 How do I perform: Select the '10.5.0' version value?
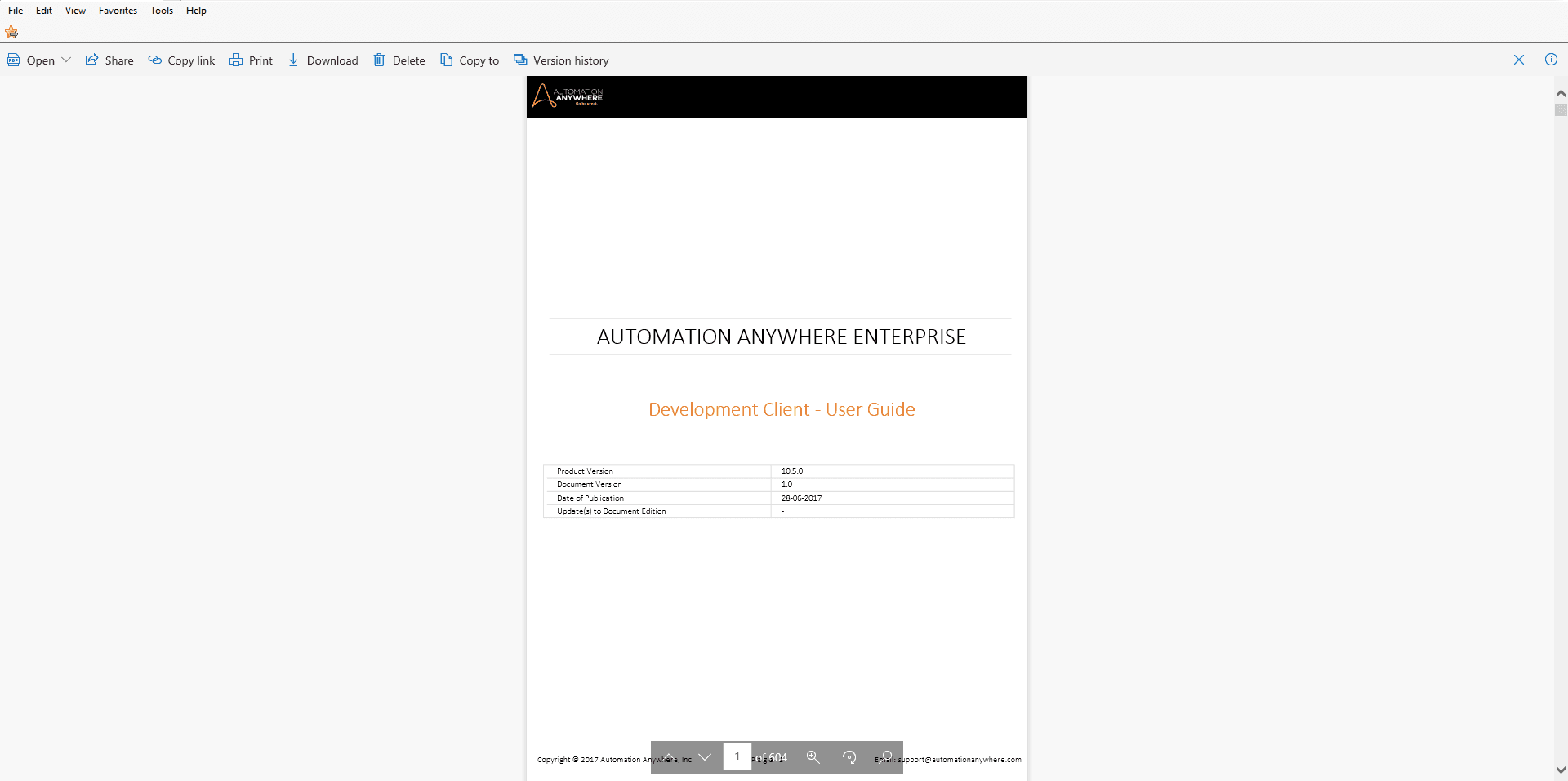tap(792, 471)
